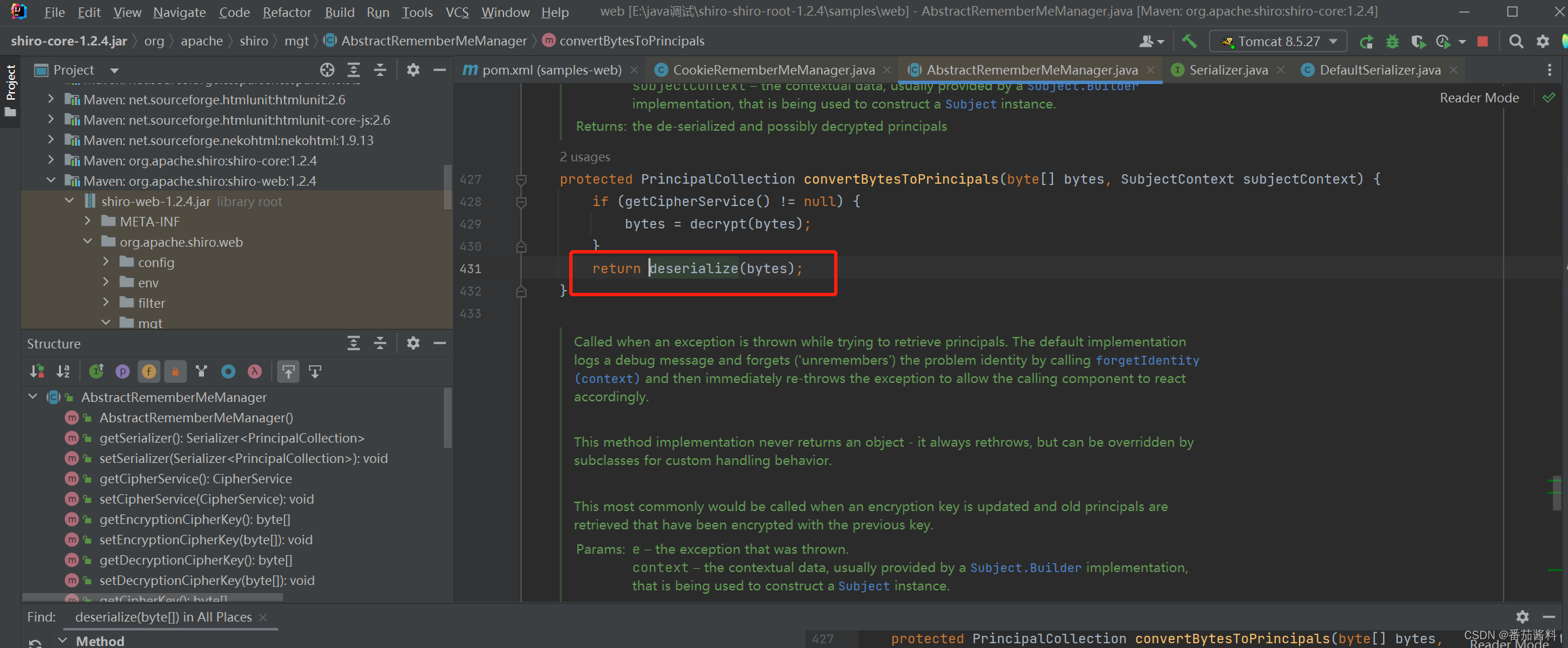The image size is (1568, 648).
Task: Click 2 usages hint above method
Action: coord(585,157)
